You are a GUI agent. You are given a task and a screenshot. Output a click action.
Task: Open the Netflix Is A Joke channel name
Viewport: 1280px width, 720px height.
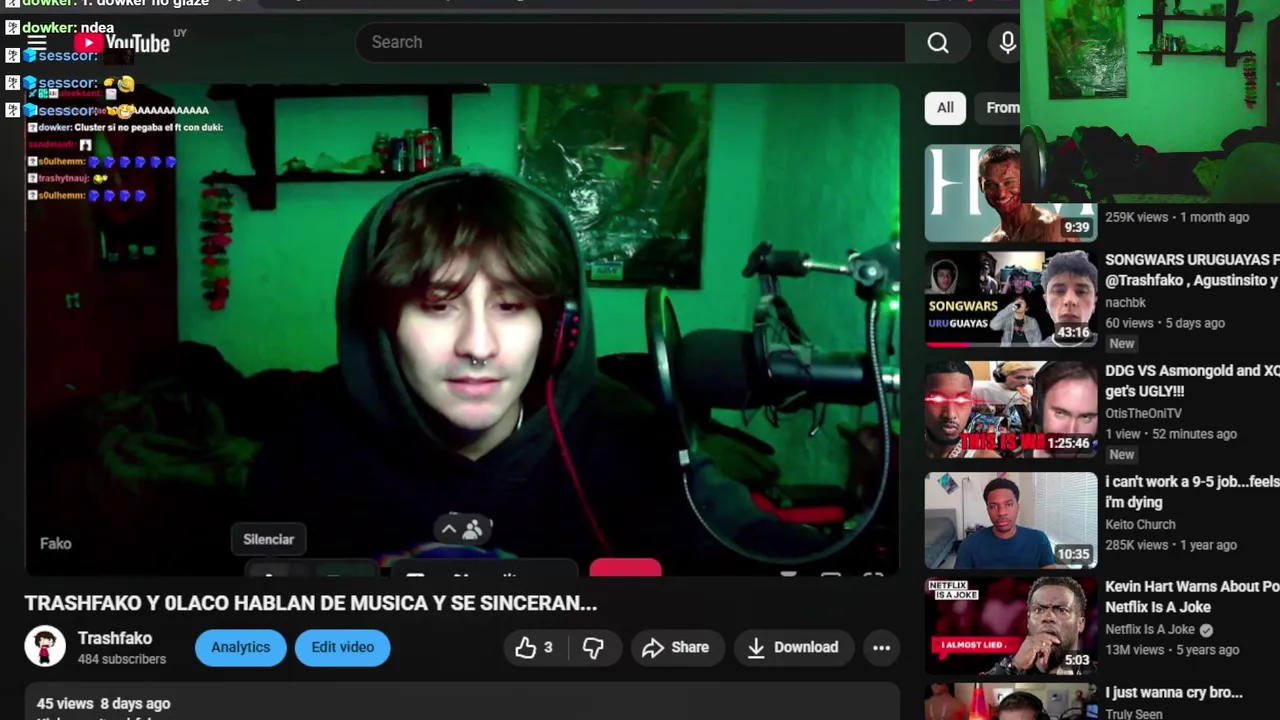pos(1150,629)
